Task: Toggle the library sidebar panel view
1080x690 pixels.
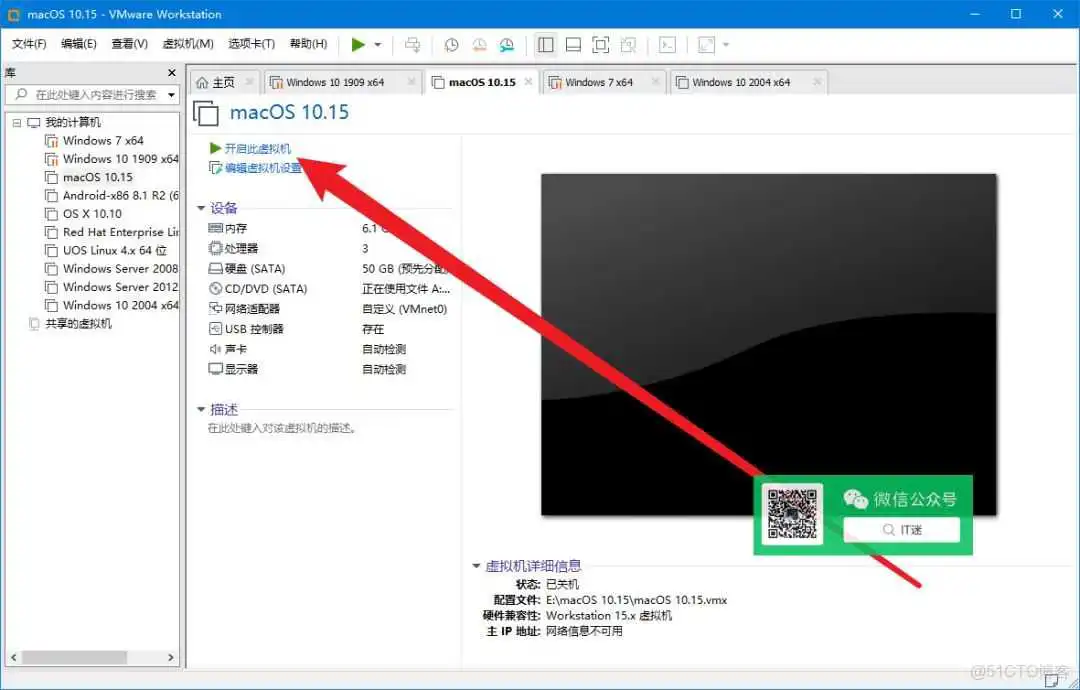Action: 545,45
